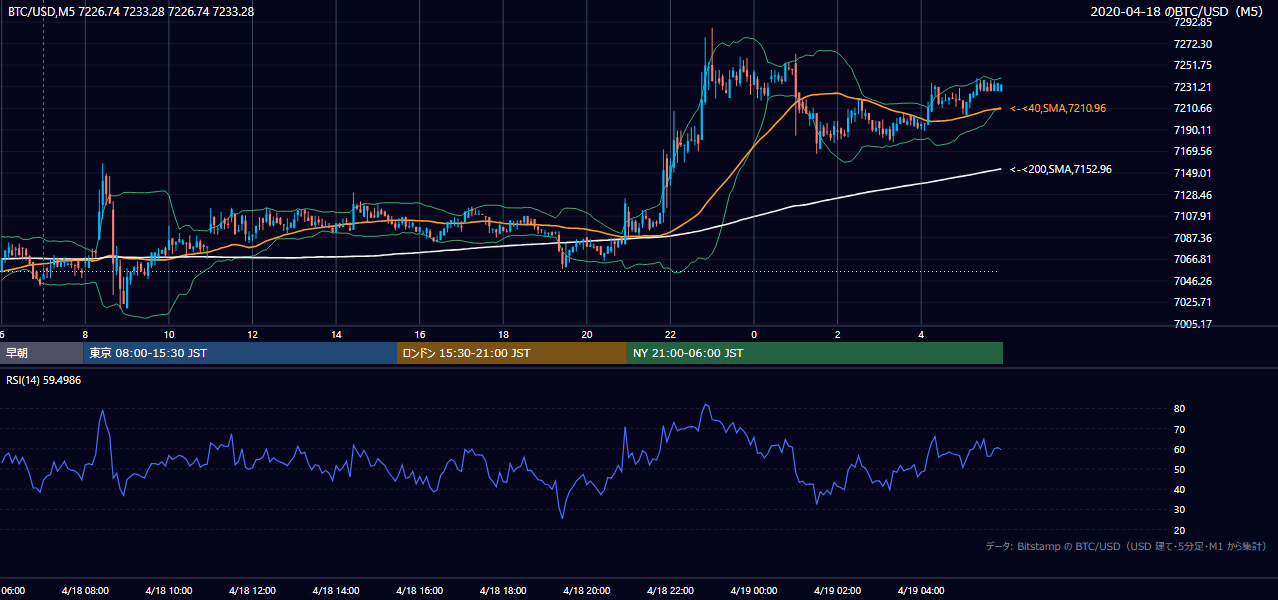Click the 4/18 08:00 date label
The image size is (1278, 600).
pos(85,591)
